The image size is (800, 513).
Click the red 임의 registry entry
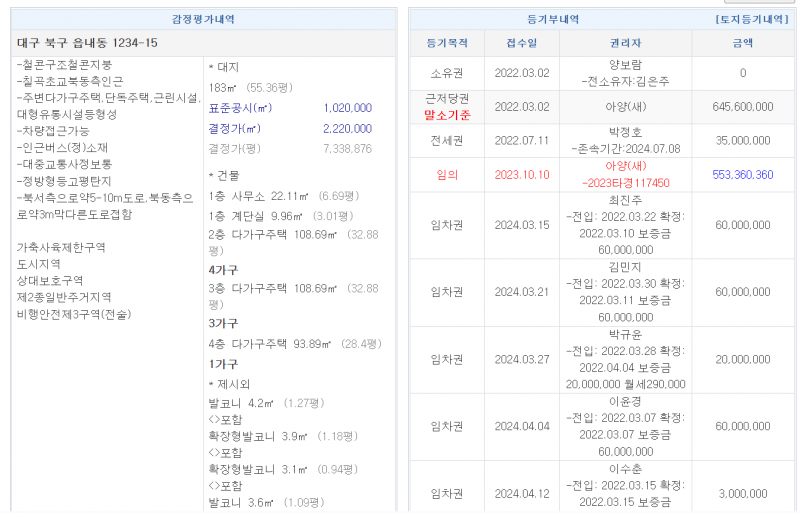[x=446, y=174]
